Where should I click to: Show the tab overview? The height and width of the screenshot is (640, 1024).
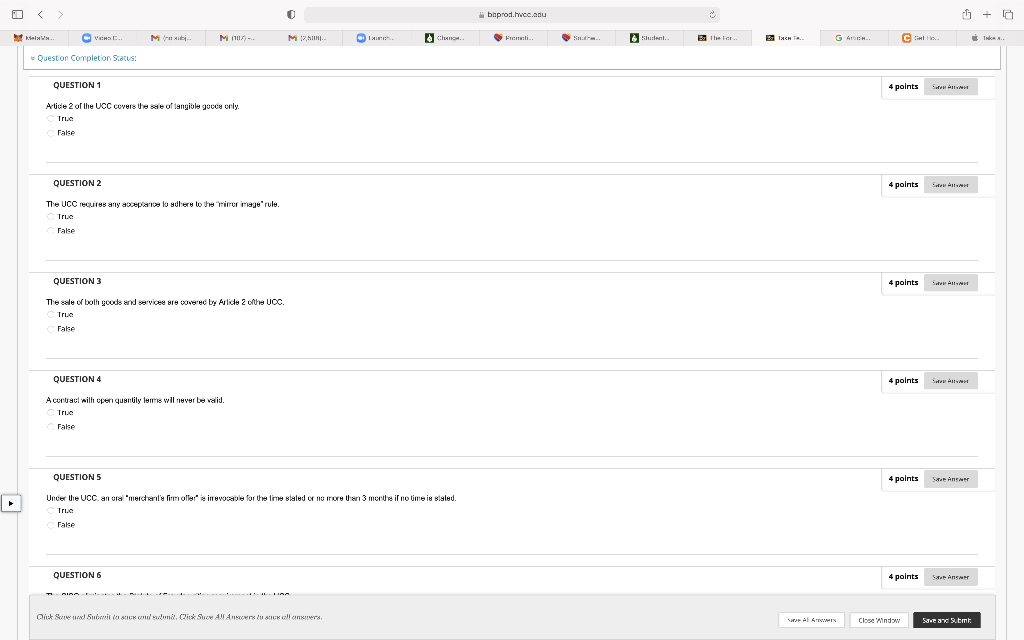tap(1008, 14)
